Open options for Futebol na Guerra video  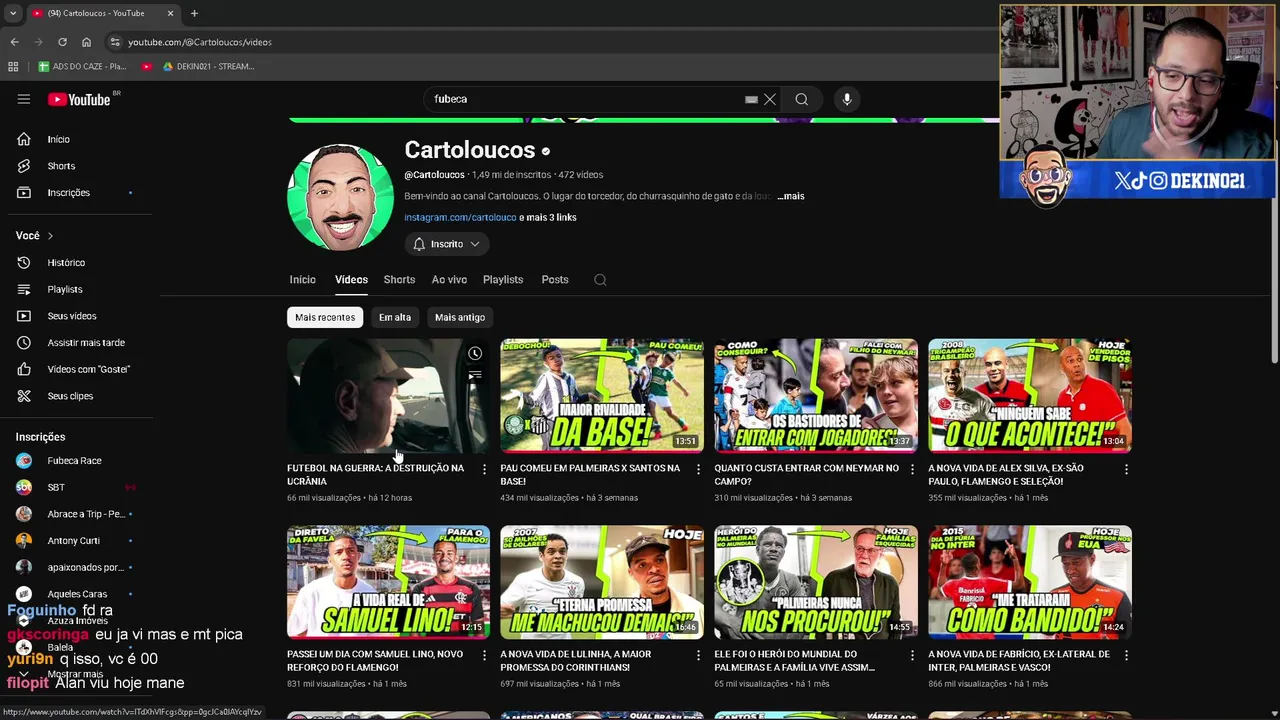484,469
